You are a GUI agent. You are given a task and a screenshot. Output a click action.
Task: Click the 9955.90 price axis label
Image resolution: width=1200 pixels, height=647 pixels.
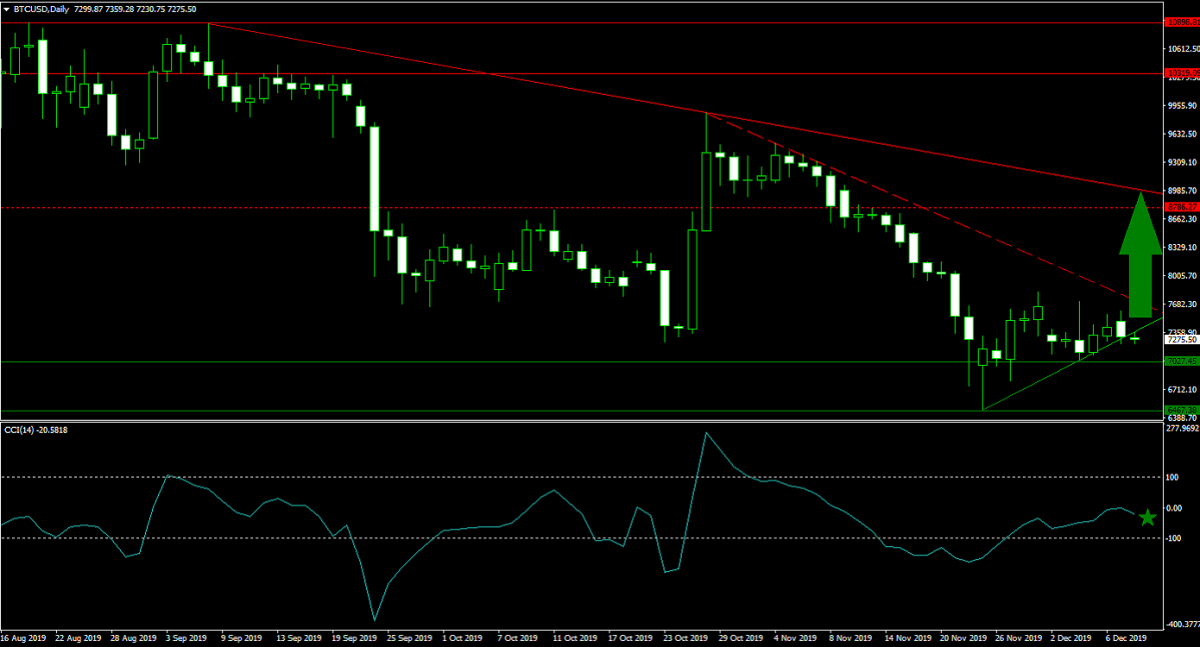1182,105
